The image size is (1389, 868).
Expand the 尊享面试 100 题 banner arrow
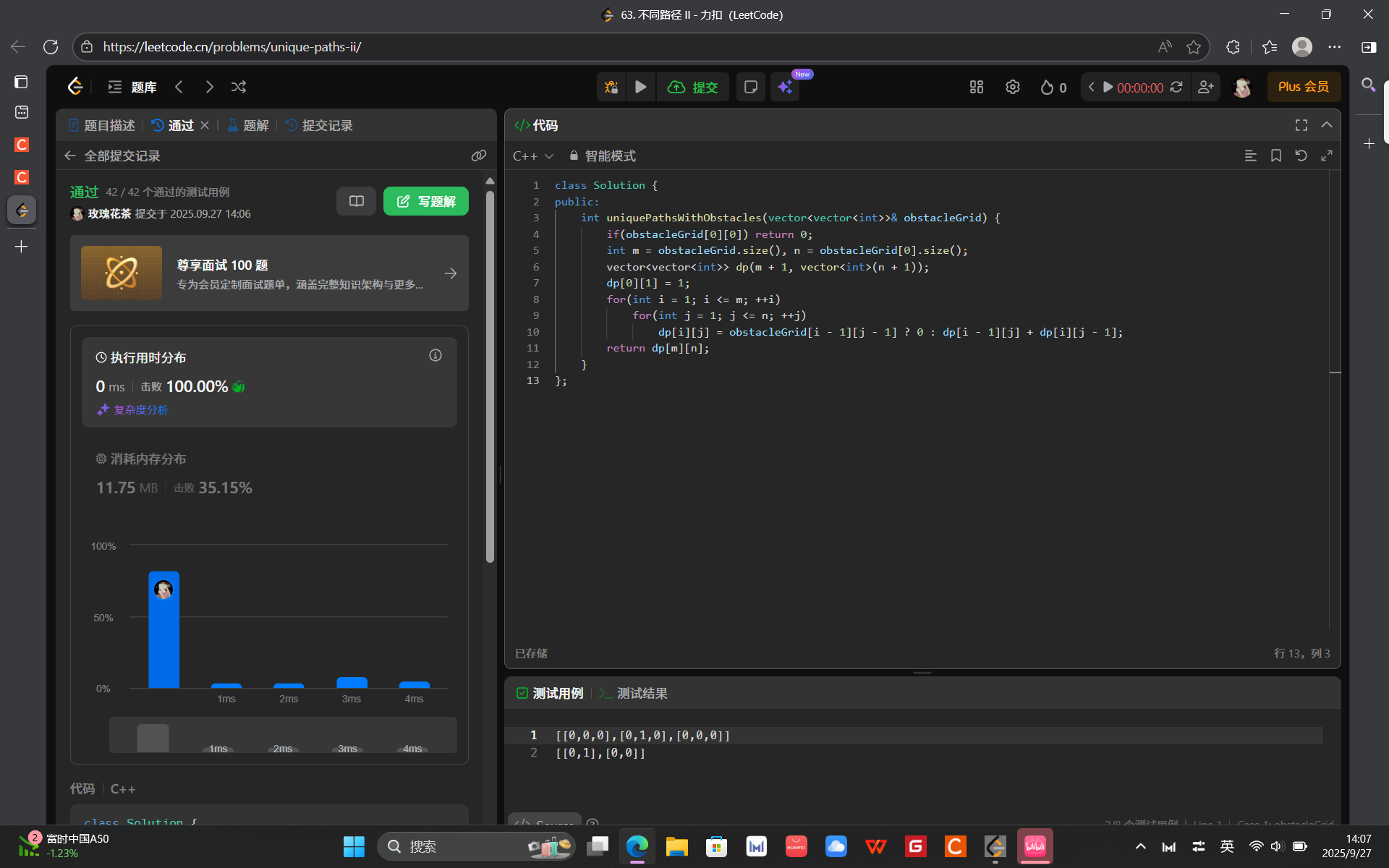(x=451, y=273)
